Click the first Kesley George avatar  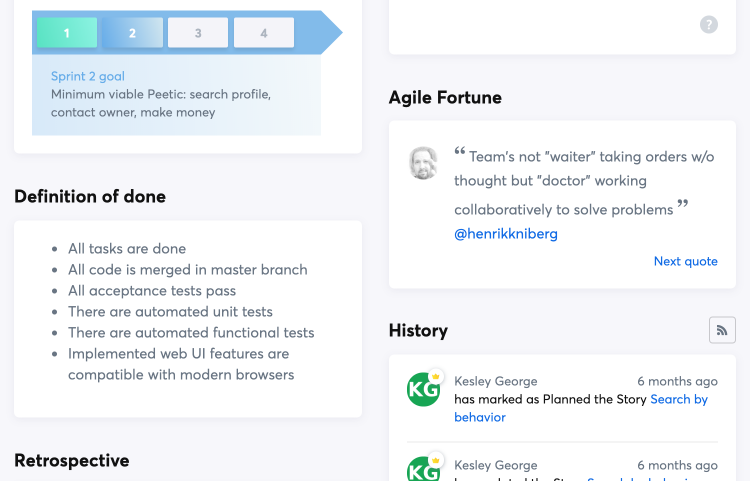(x=424, y=389)
